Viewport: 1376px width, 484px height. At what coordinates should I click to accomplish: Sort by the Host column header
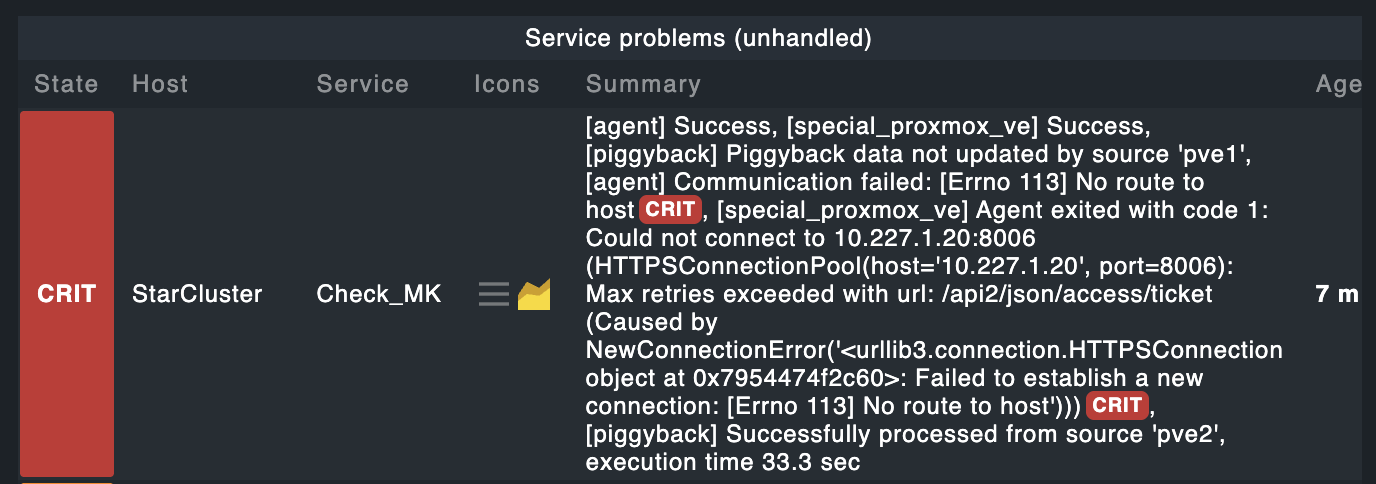[160, 84]
